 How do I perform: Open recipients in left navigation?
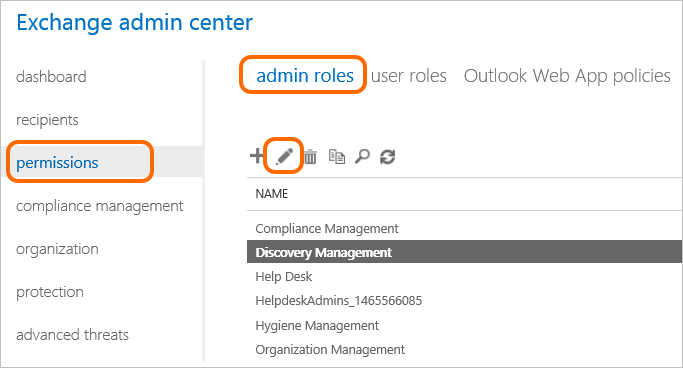point(47,120)
